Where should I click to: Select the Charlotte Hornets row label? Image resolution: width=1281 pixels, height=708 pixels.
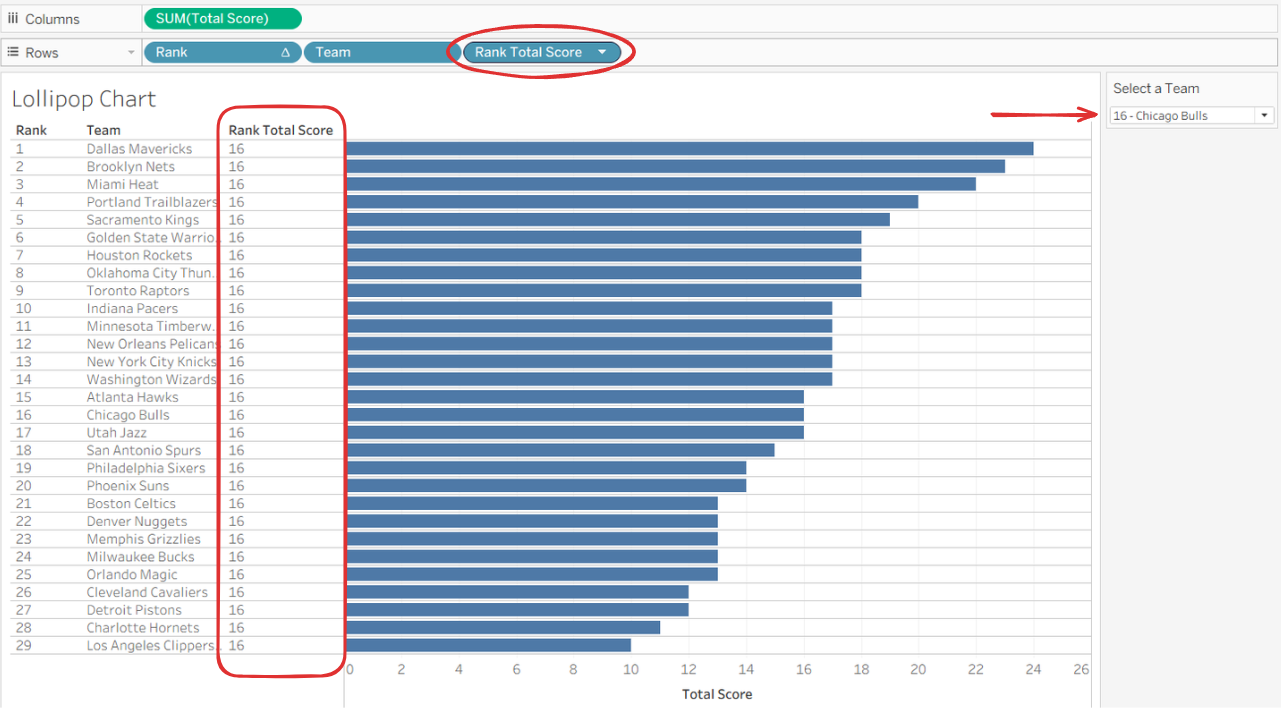pos(143,628)
